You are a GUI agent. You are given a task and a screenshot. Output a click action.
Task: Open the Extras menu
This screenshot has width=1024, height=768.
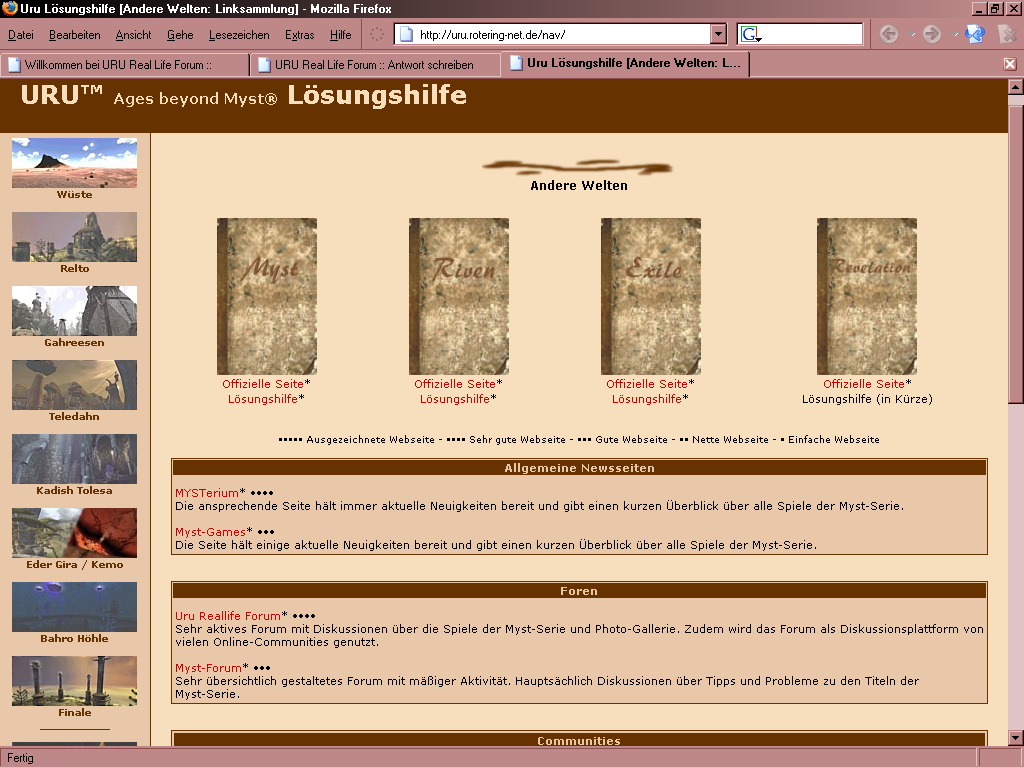pos(299,35)
